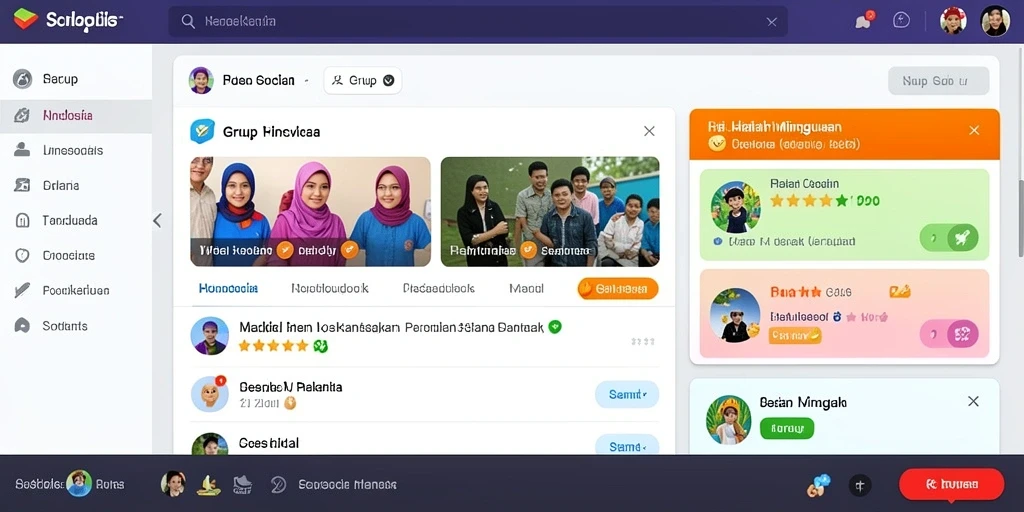
Task: Click the Poomkeriuon pencil icon
Action: [22, 291]
